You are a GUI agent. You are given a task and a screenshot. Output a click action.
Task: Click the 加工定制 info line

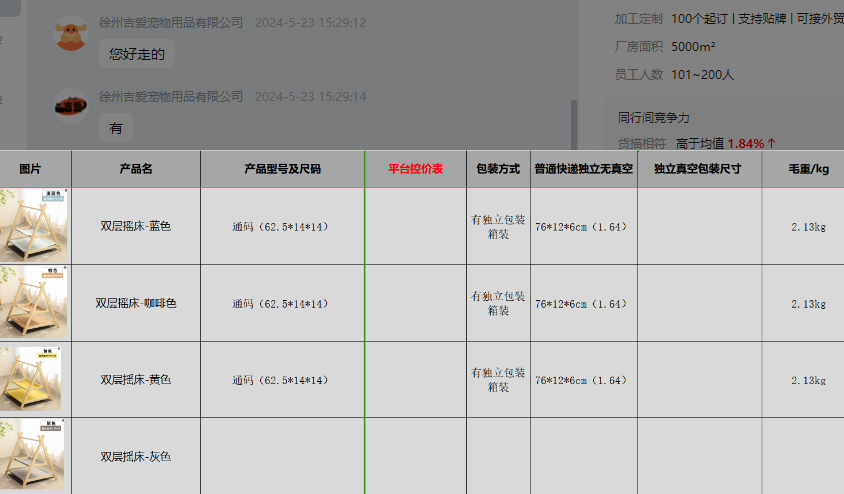729,19
